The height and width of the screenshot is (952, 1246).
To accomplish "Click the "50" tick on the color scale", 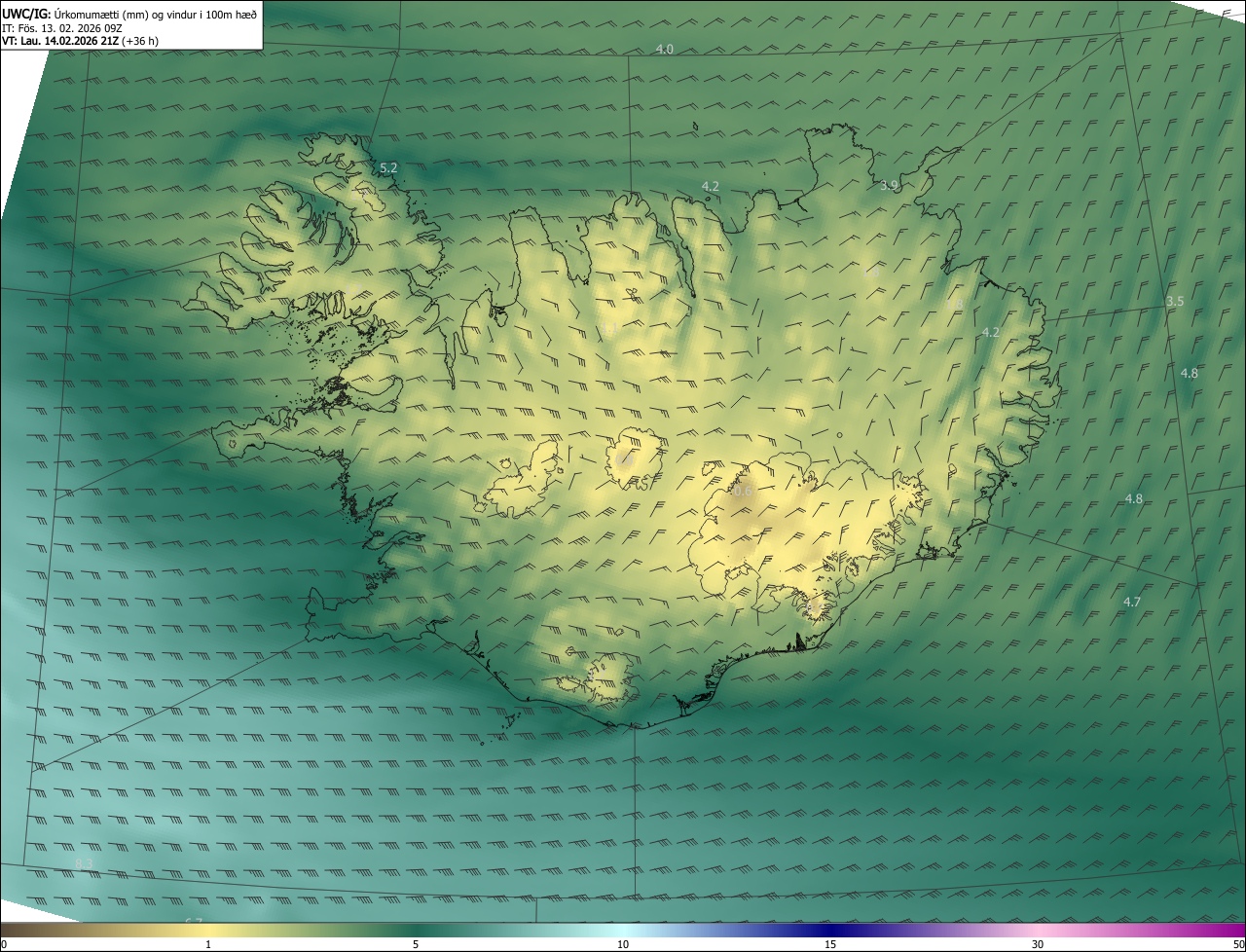I will tap(1238, 944).
